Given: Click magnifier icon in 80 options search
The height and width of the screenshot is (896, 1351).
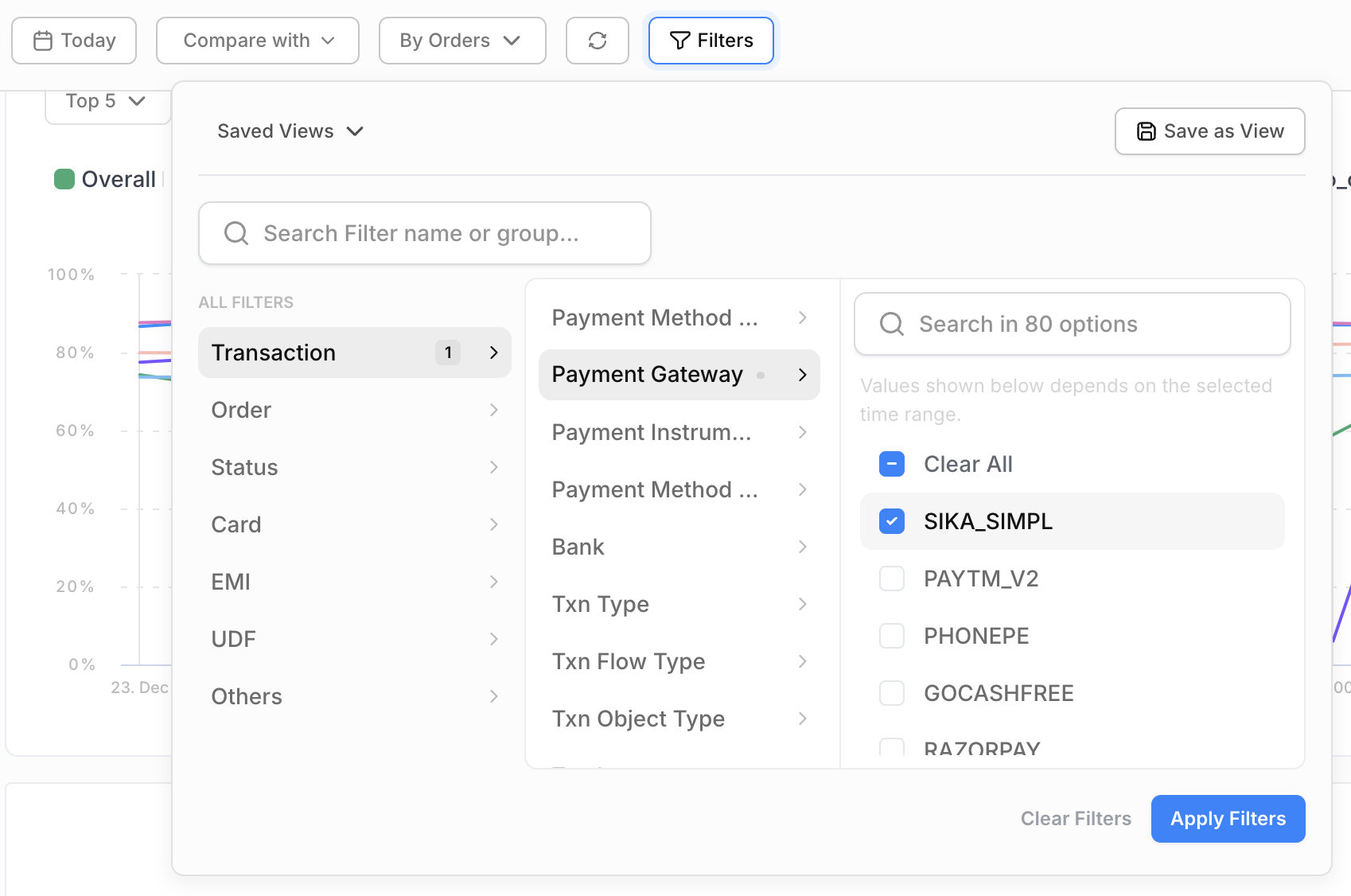Looking at the screenshot, I should [891, 324].
